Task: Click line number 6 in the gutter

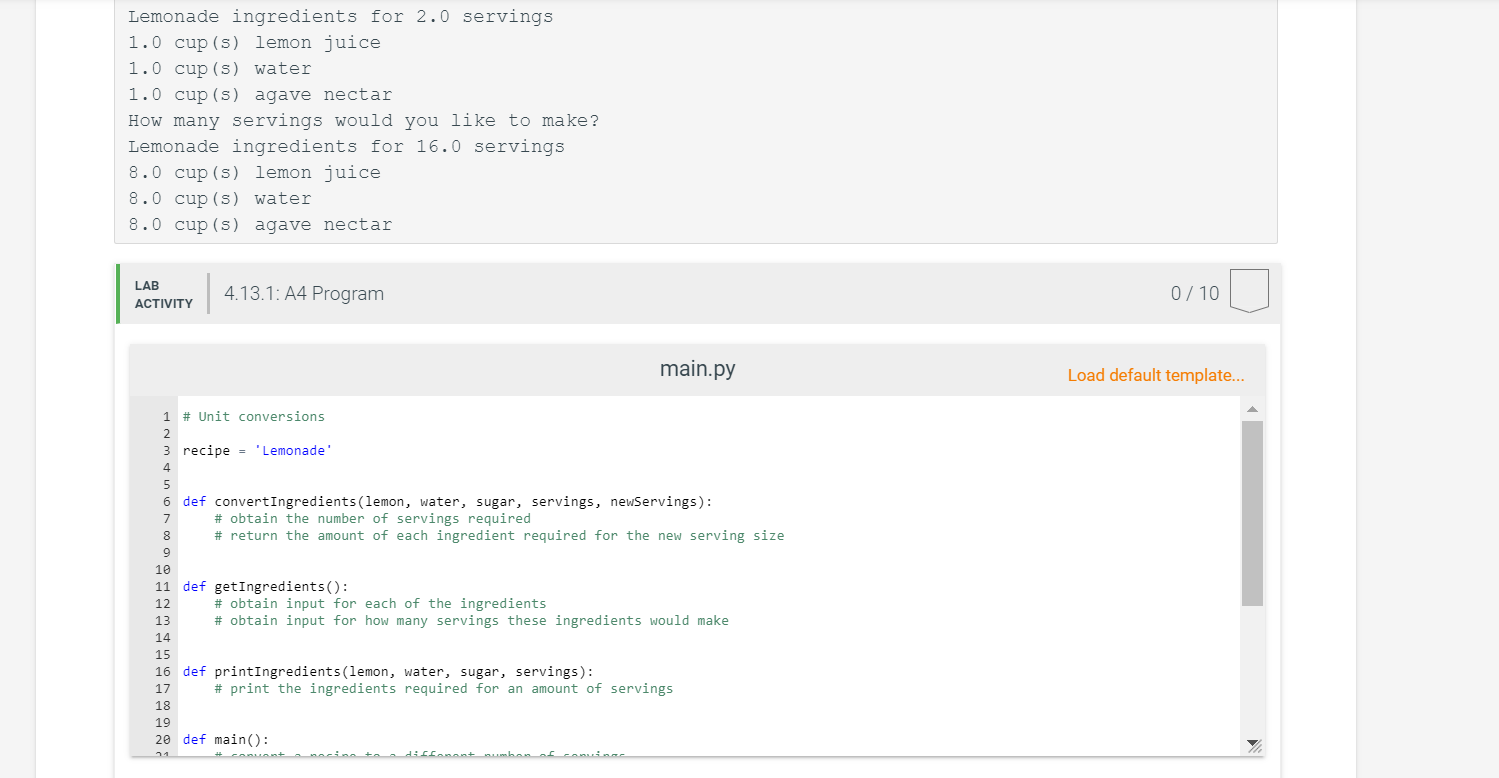Action: click(165, 501)
